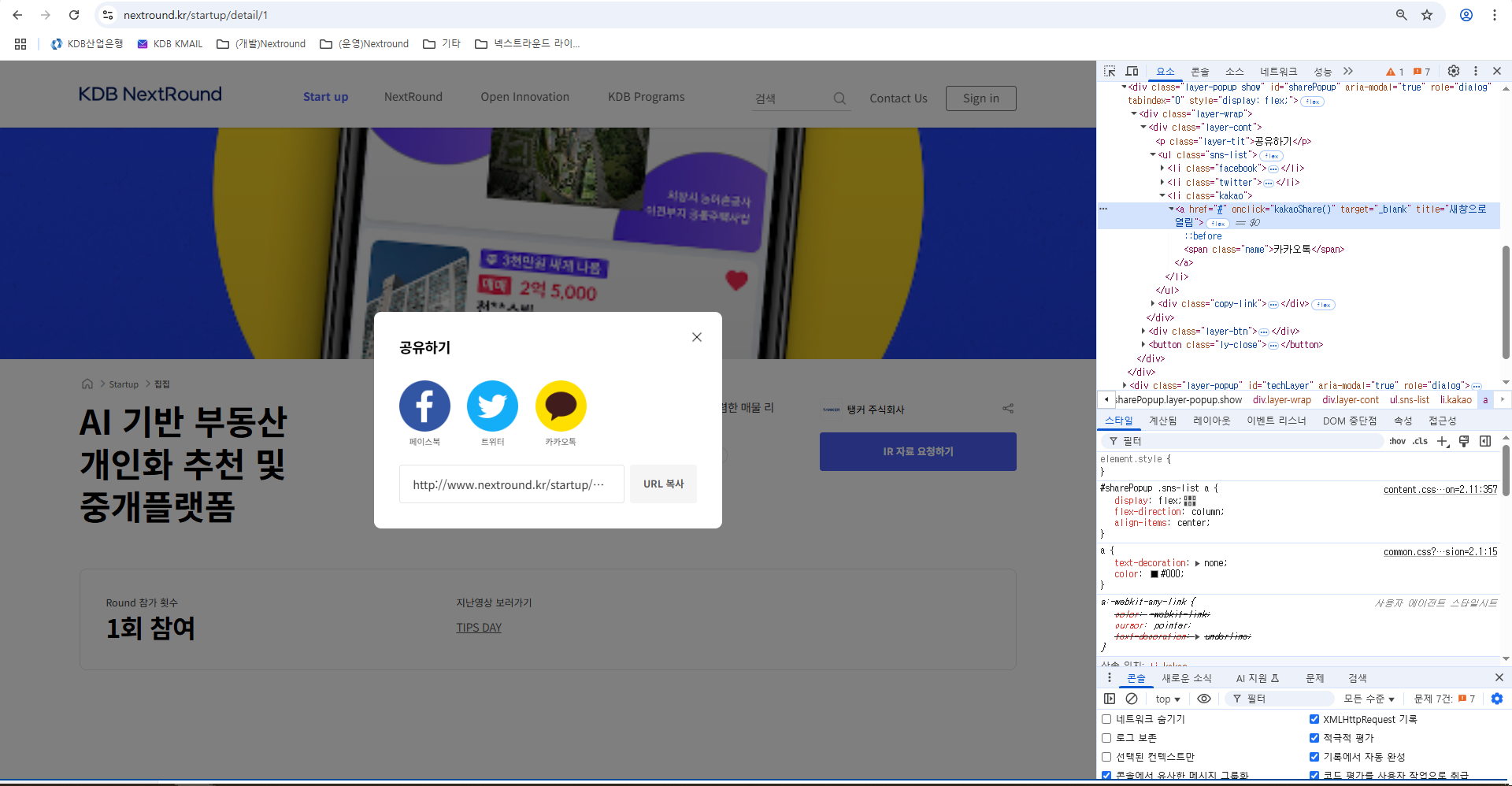This screenshot has width=1512, height=786.
Task: Share via the KakaoTalk icon
Action: [x=561, y=406]
